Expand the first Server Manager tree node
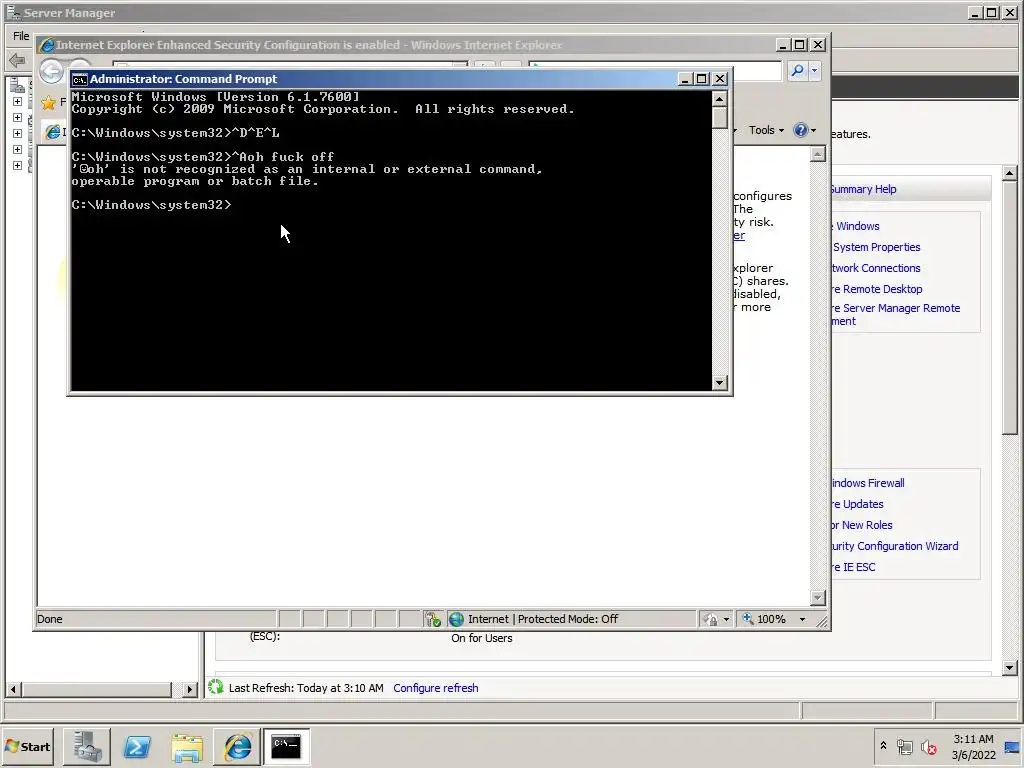1024x768 pixels. [x=18, y=102]
